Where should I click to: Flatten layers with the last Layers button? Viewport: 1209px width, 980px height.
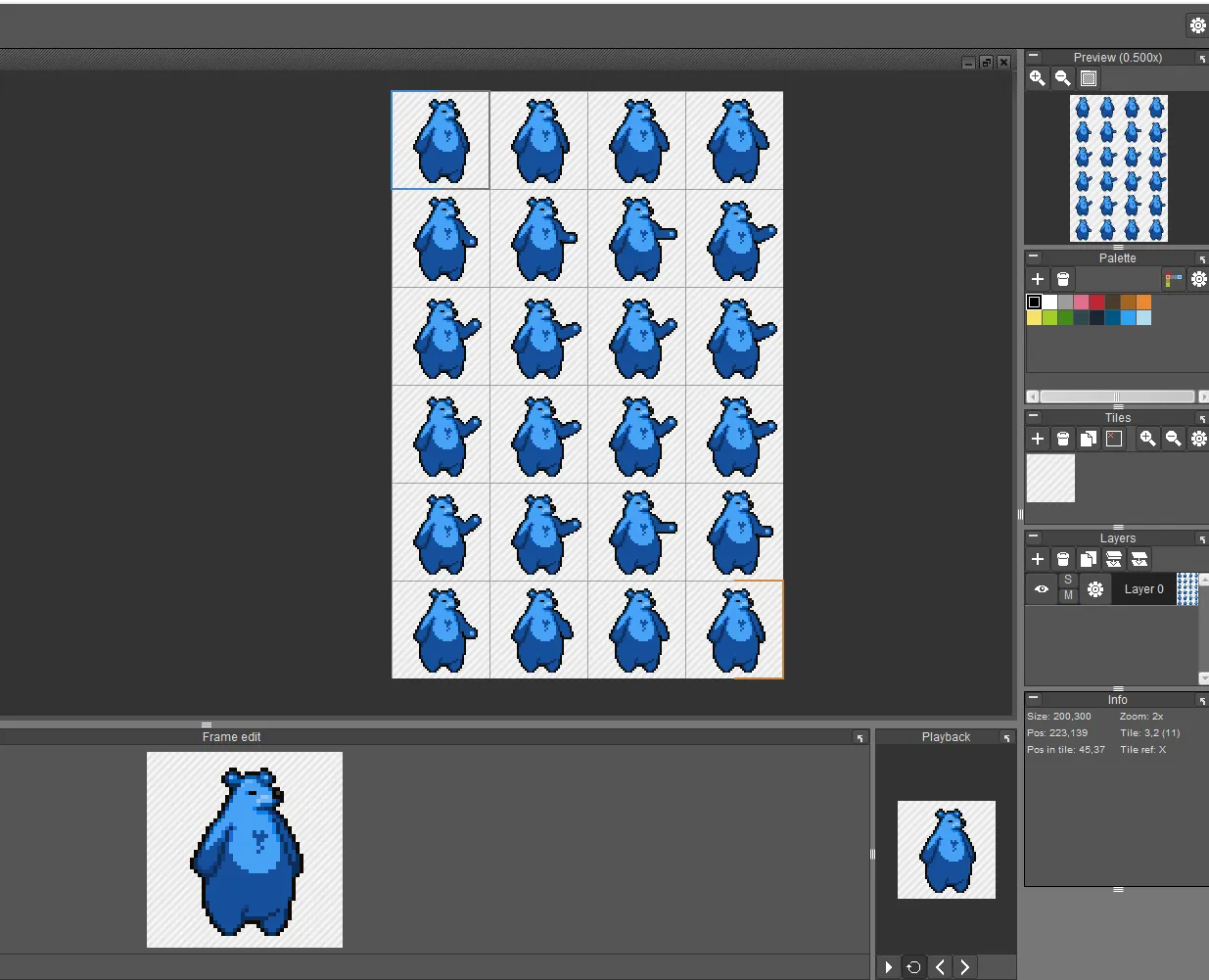(1139, 559)
